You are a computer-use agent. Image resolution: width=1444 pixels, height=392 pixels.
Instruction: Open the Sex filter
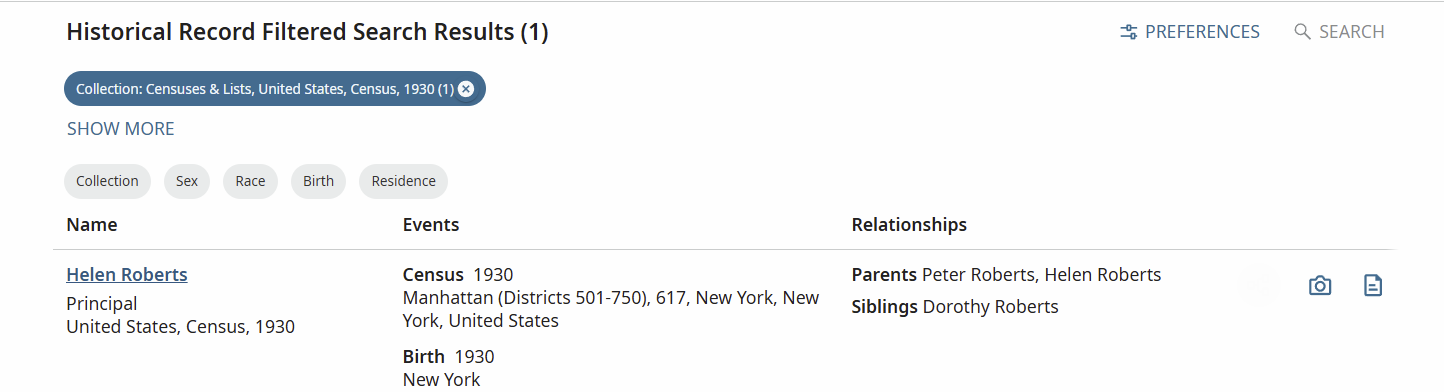click(187, 181)
